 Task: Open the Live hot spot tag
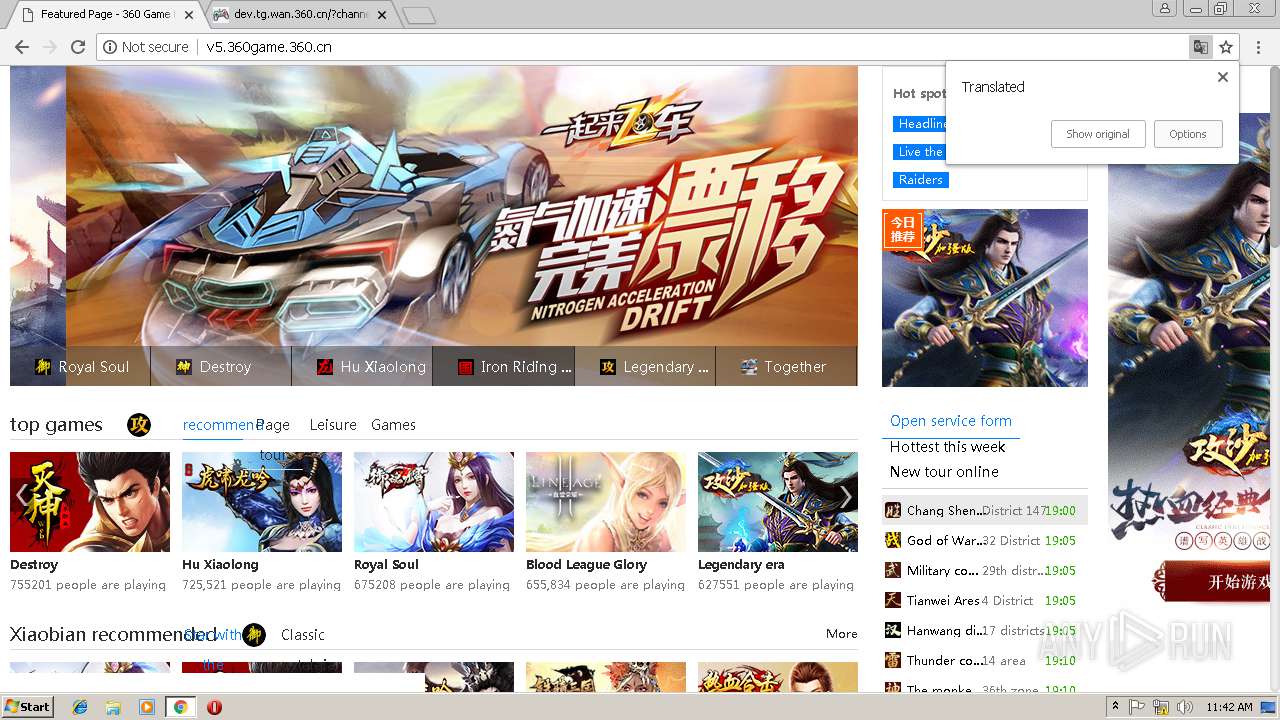click(919, 152)
